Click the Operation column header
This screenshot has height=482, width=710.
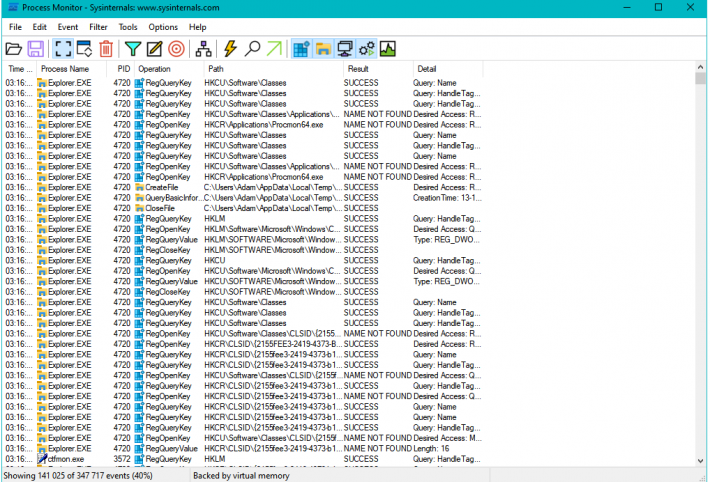coord(169,69)
